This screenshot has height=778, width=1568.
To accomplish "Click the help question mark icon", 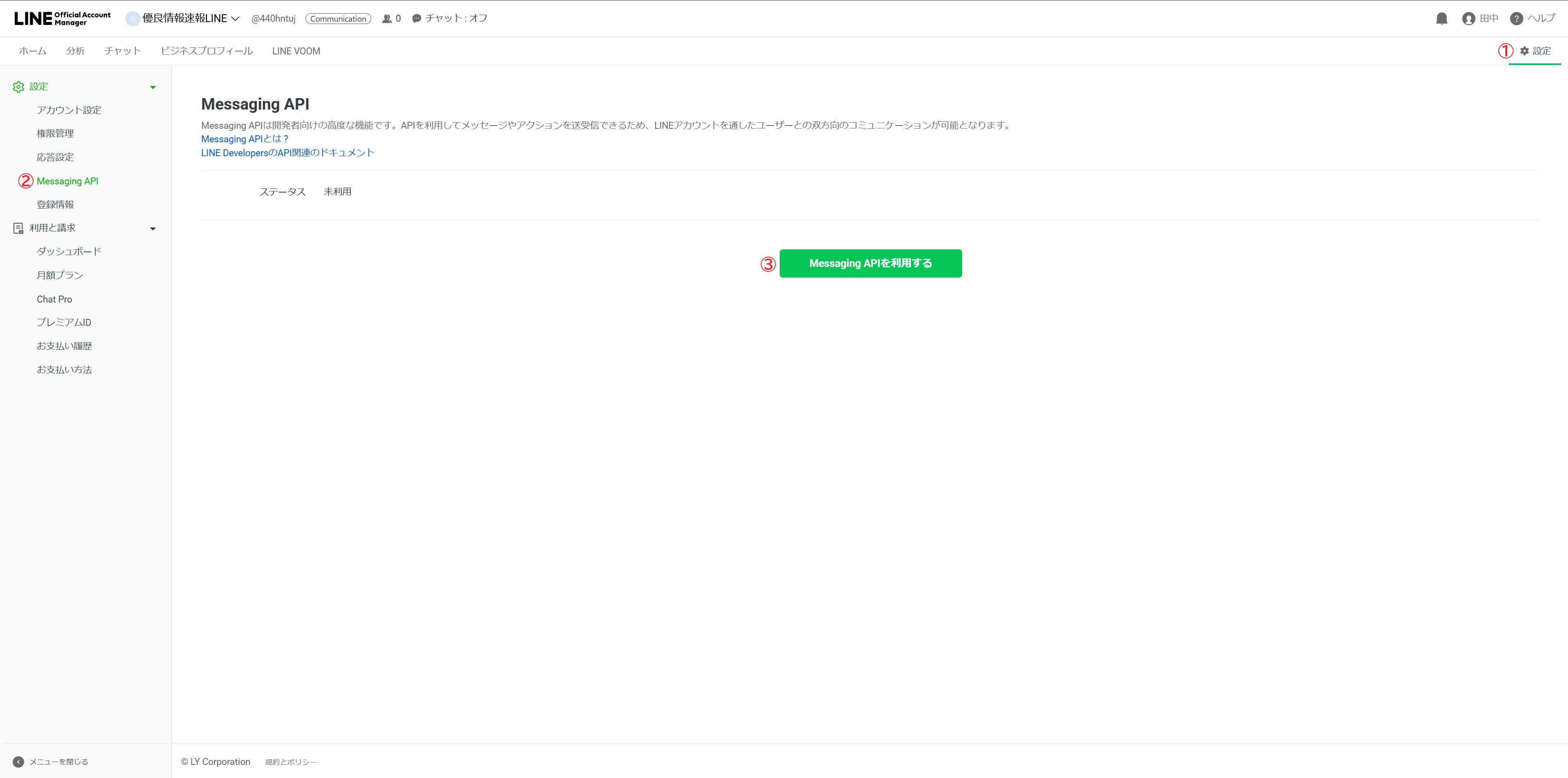I will point(1516,19).
